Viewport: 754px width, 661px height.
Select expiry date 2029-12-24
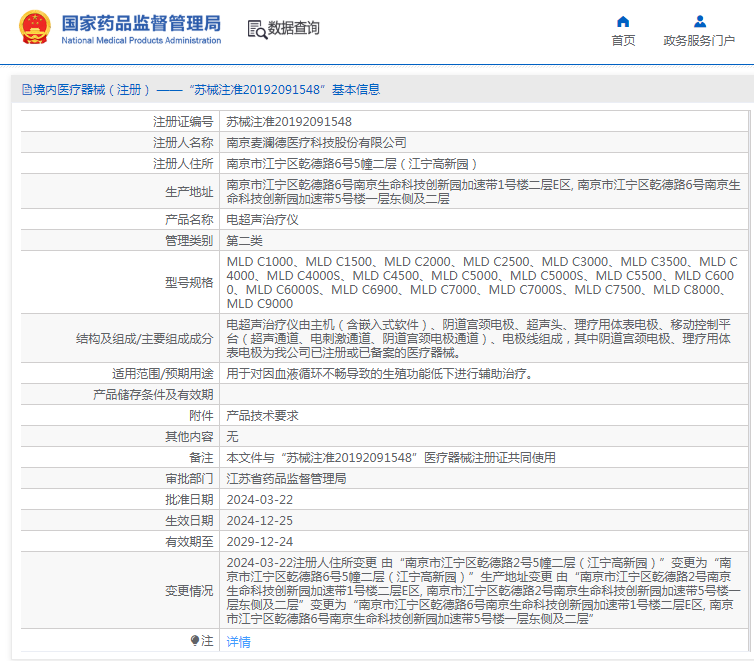pyautogui.click(x=260, y=542)
